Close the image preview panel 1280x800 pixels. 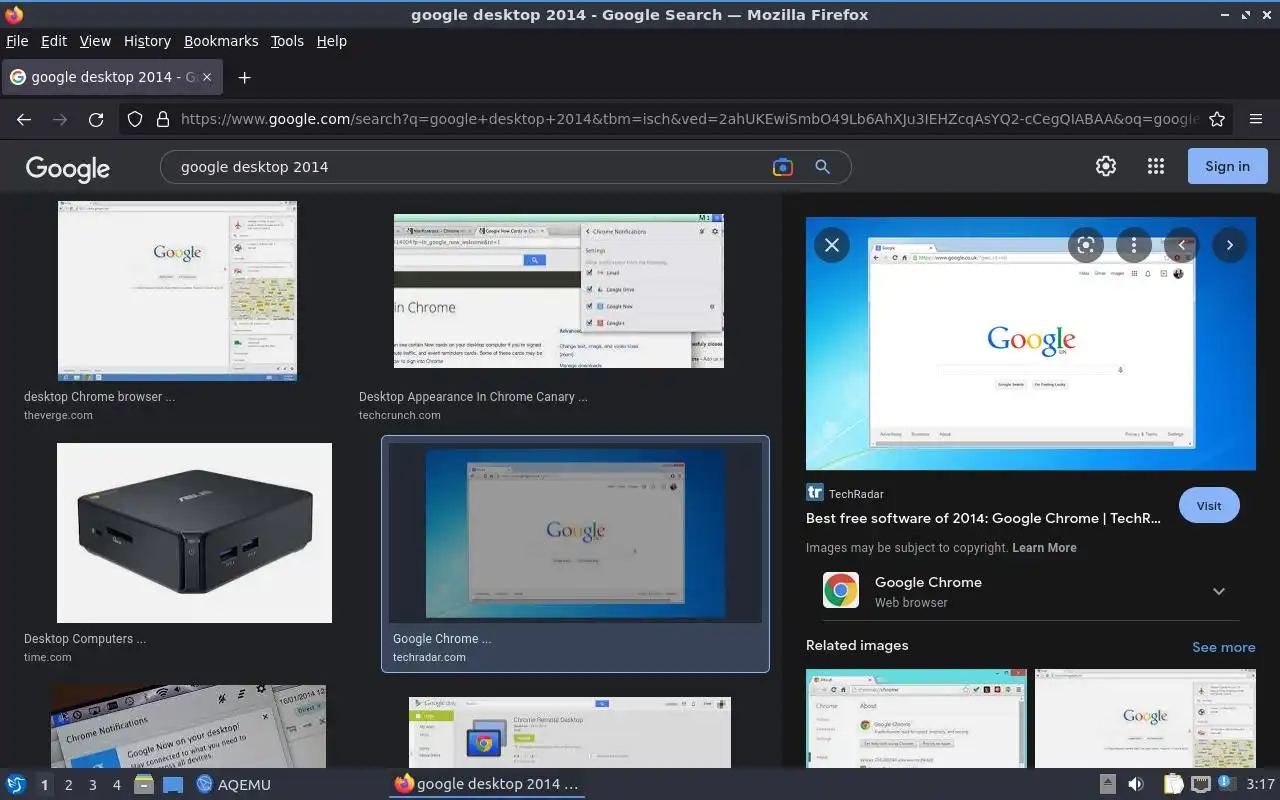tap(831, 244)
